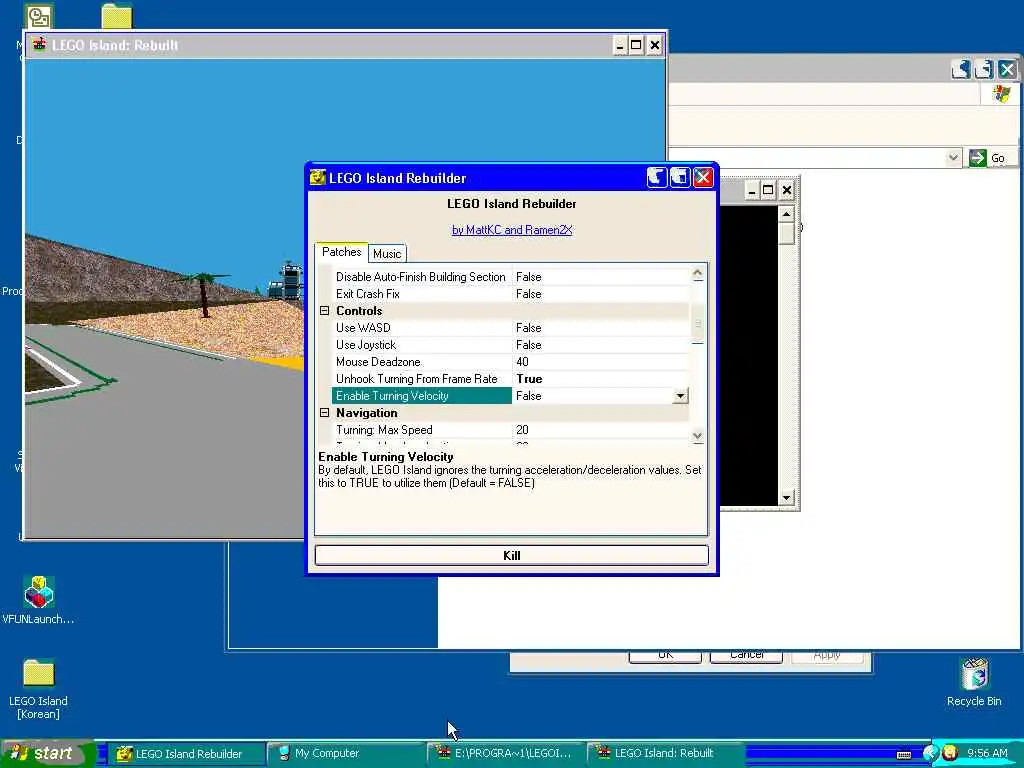The height and width of the screenshot is (768, 1024).
Task: Click the False value of Use WASD
Action: click(528, 328)
